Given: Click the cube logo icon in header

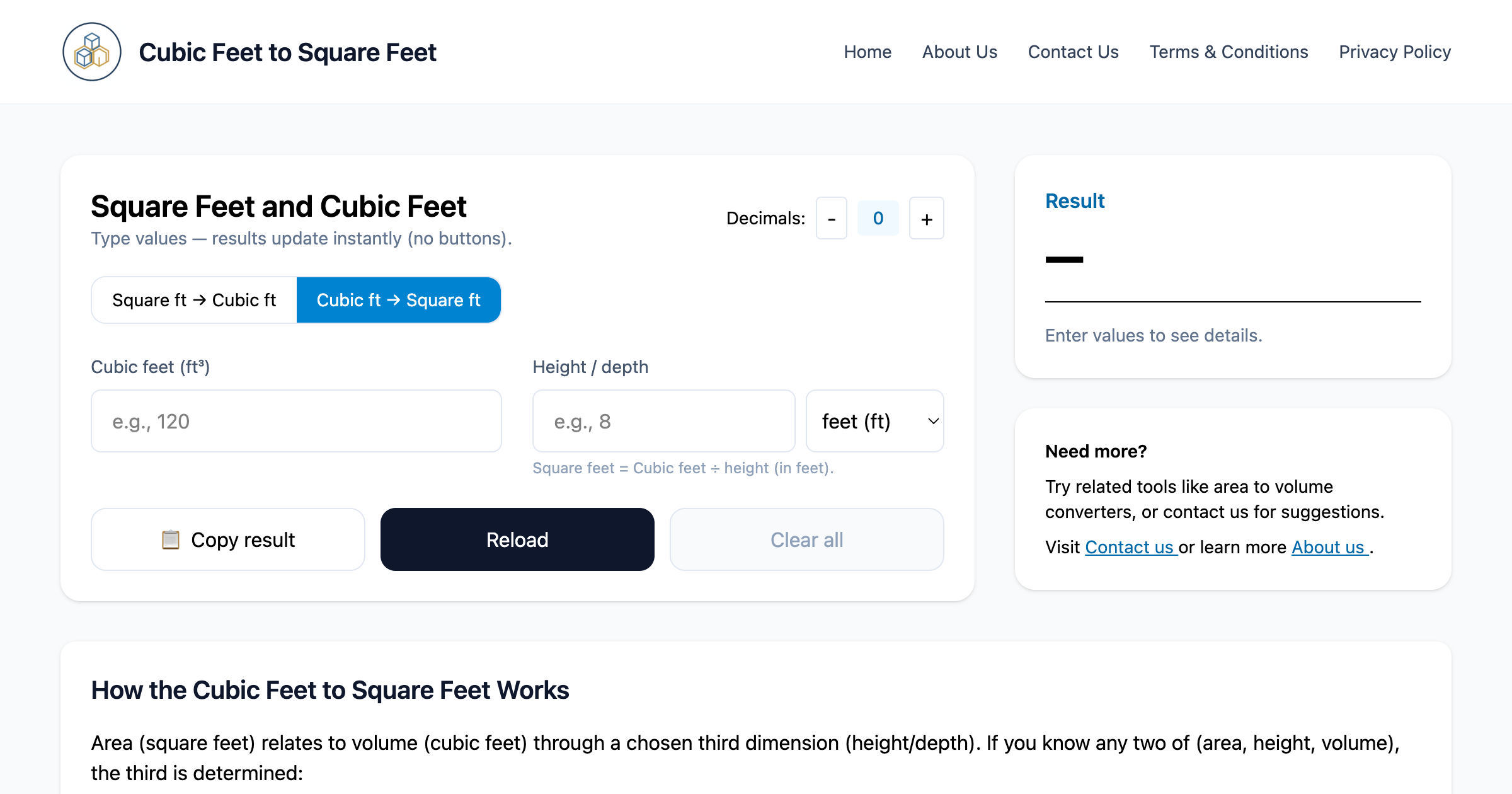Looking at the screenshot, I should (x=92, y=52).
